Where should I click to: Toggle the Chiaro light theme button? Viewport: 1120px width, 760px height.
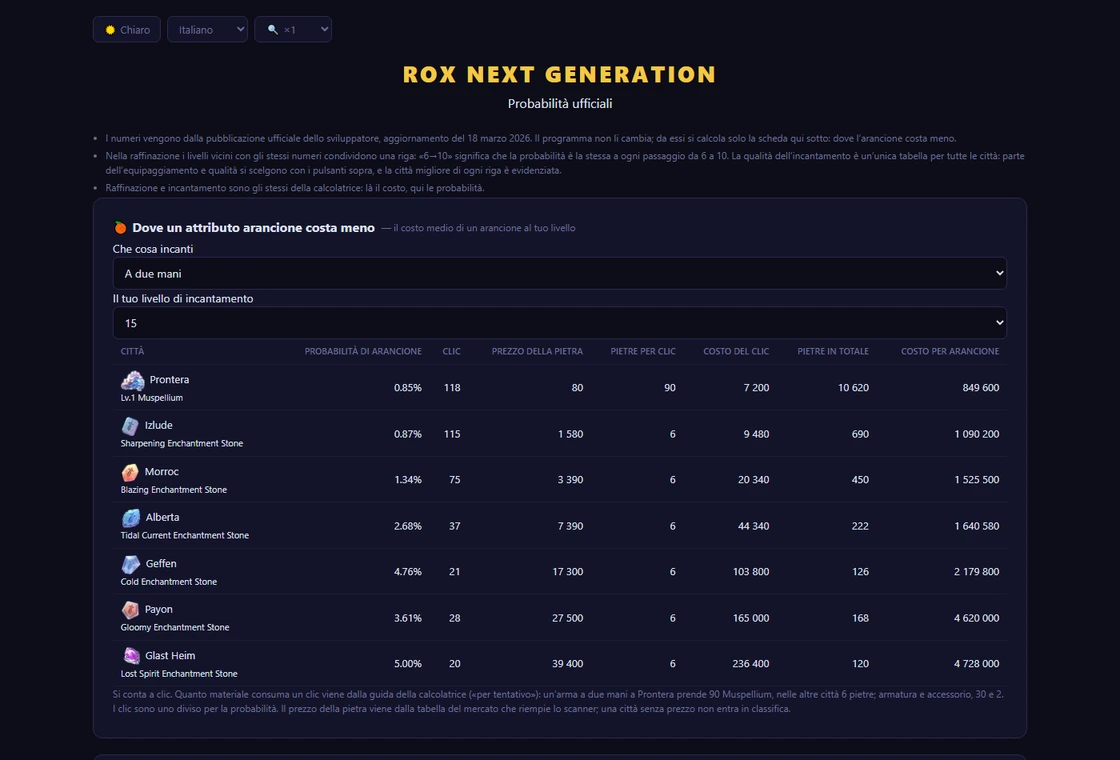(x=126, y=29)
